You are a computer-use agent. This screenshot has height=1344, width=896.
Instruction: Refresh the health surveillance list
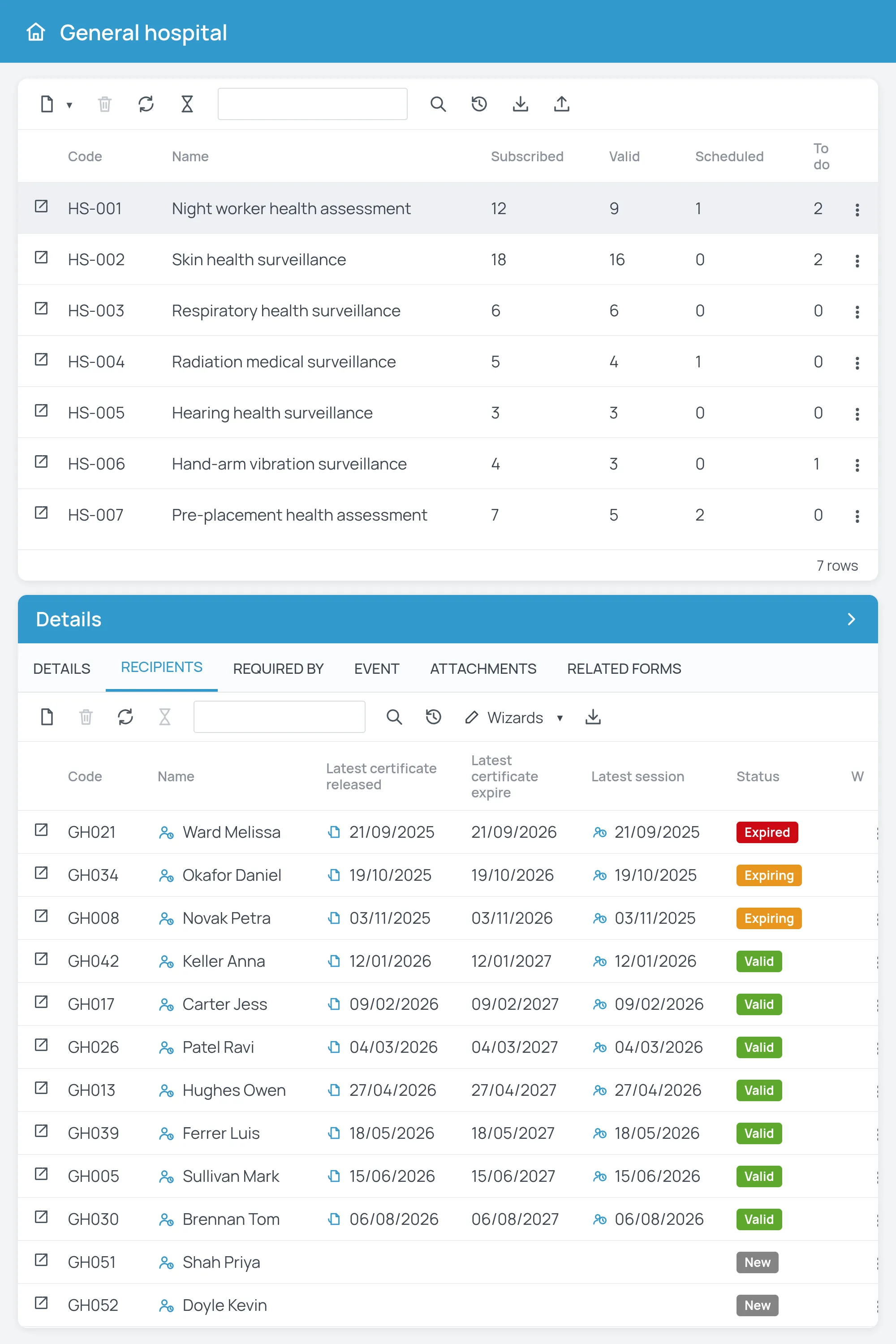[x=146, y=104]
